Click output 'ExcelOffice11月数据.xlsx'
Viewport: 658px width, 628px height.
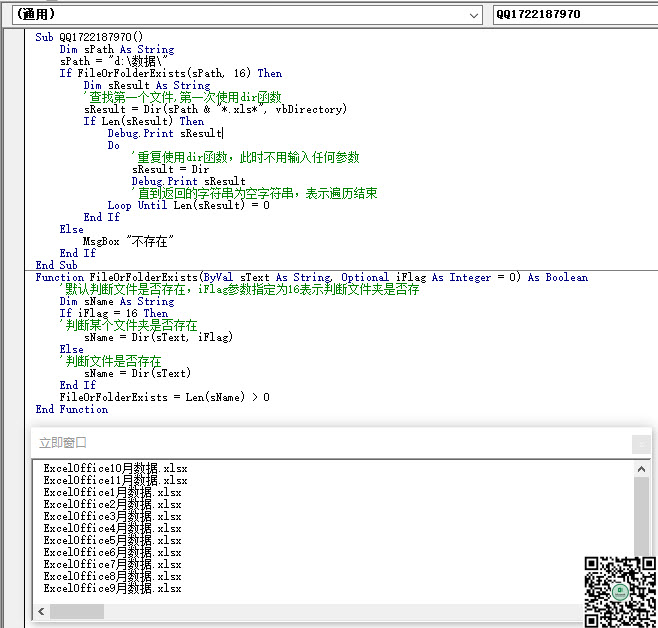pos(115,480)
